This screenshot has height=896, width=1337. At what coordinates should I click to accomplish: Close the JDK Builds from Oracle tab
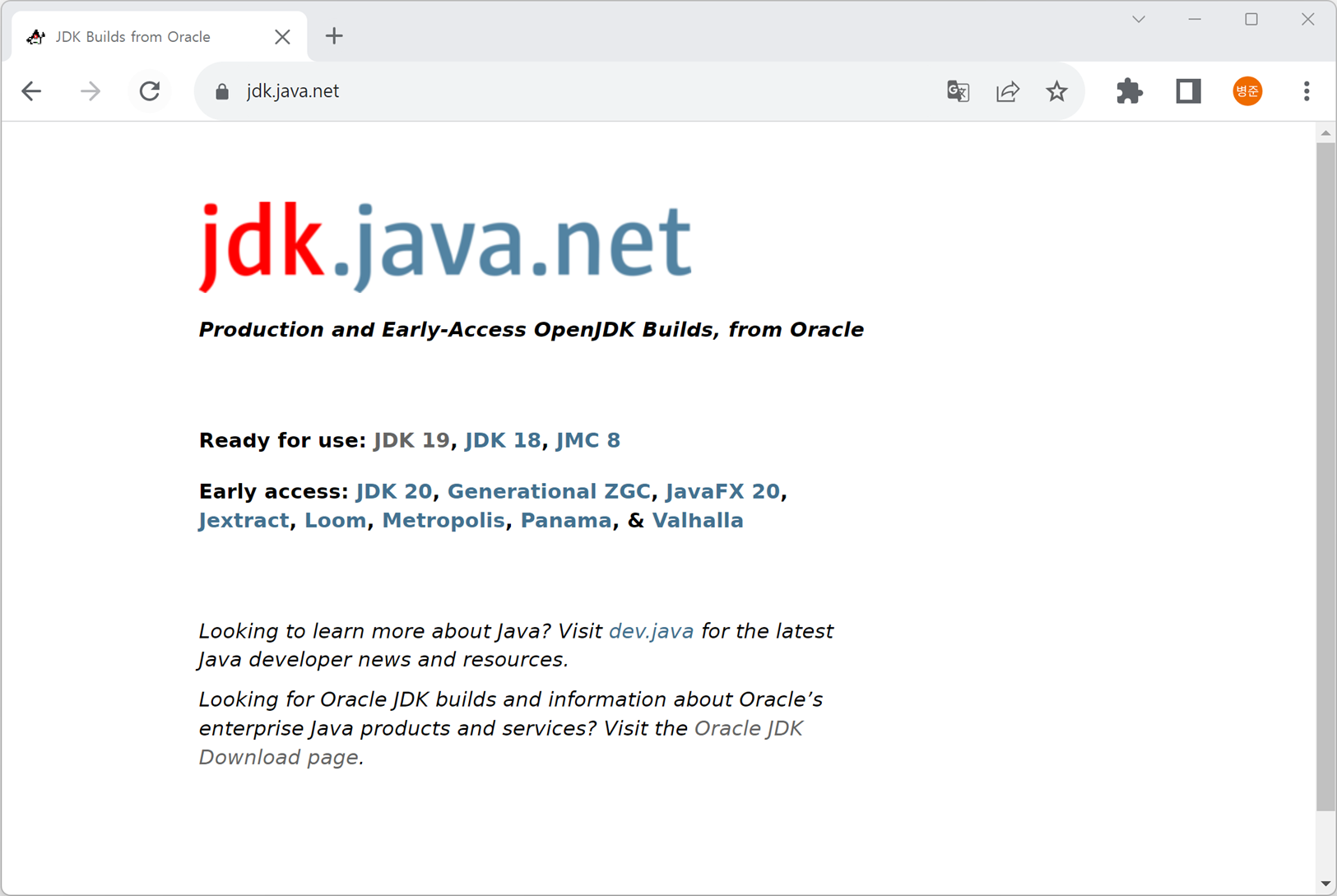(x=282, y=37)
